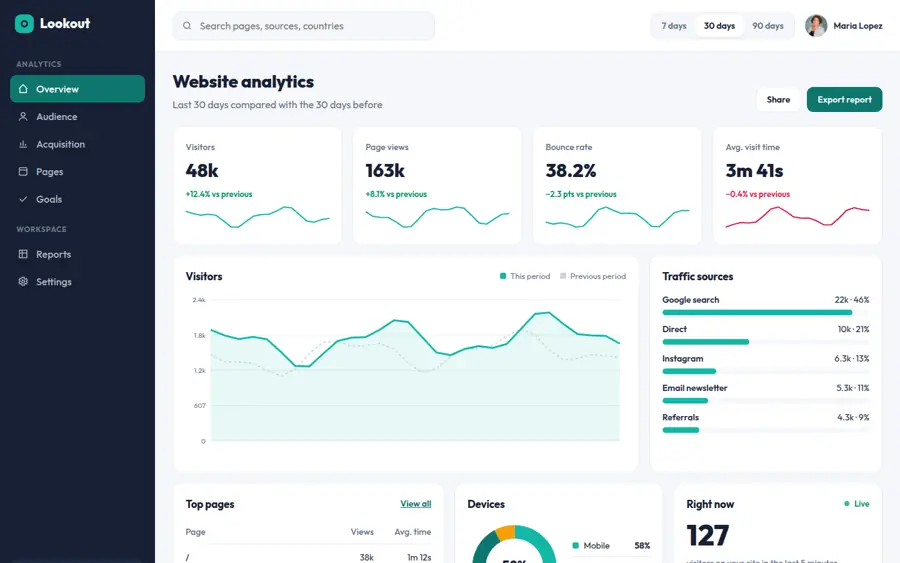
Task: Focus the search pages, sources, countries field
Action: (x=304, y=26)
